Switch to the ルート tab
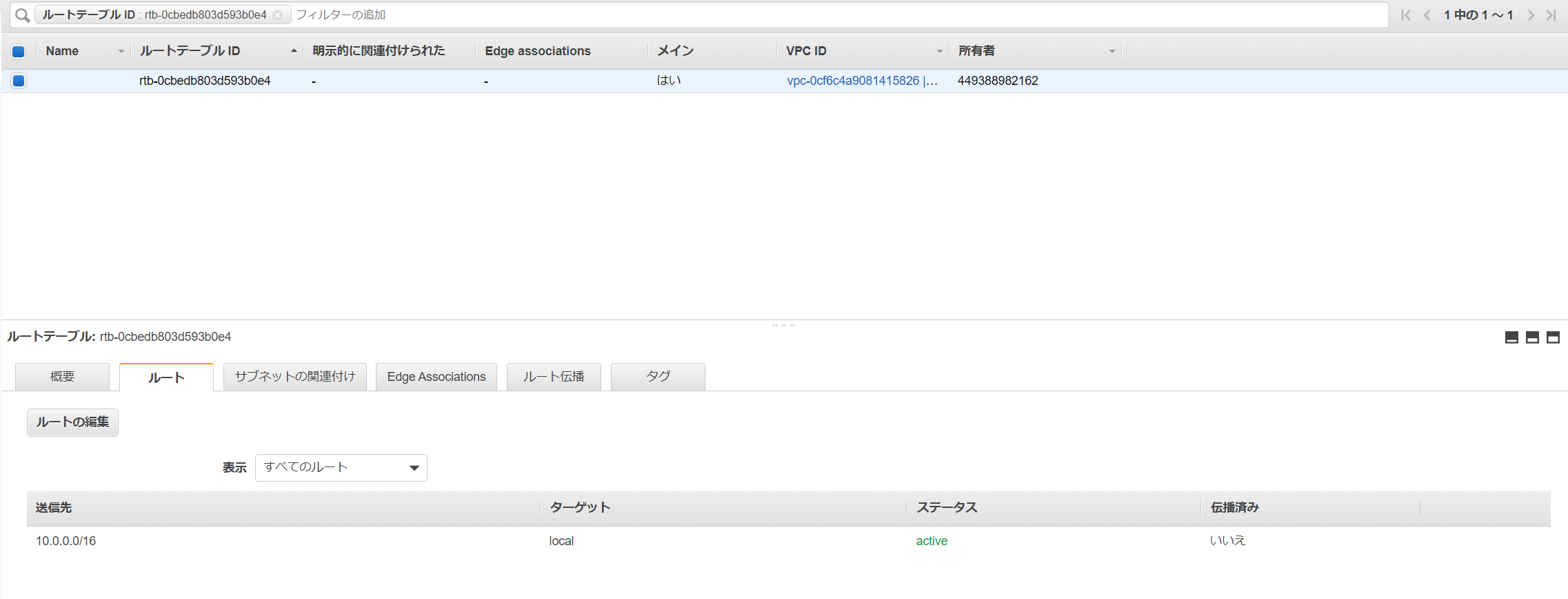This screenshot has height=599, width=1568. [166, 377]
